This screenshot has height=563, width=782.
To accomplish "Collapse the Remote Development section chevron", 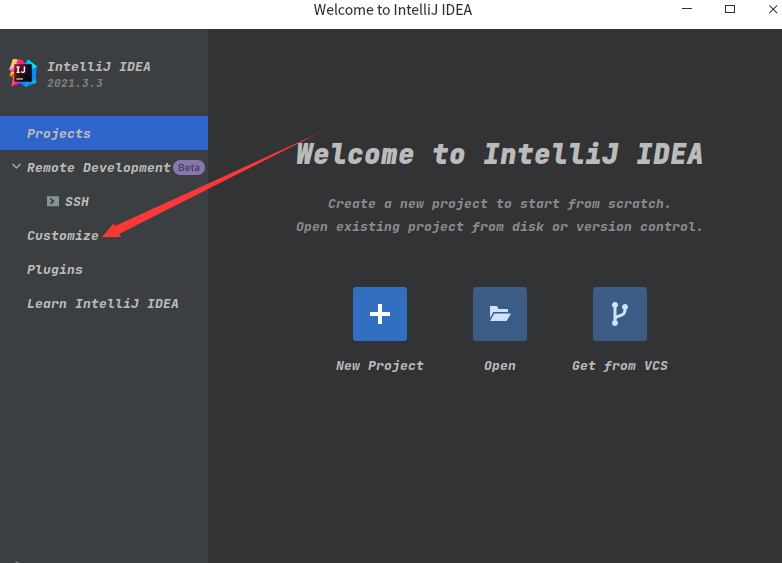I will pos(16,167).
